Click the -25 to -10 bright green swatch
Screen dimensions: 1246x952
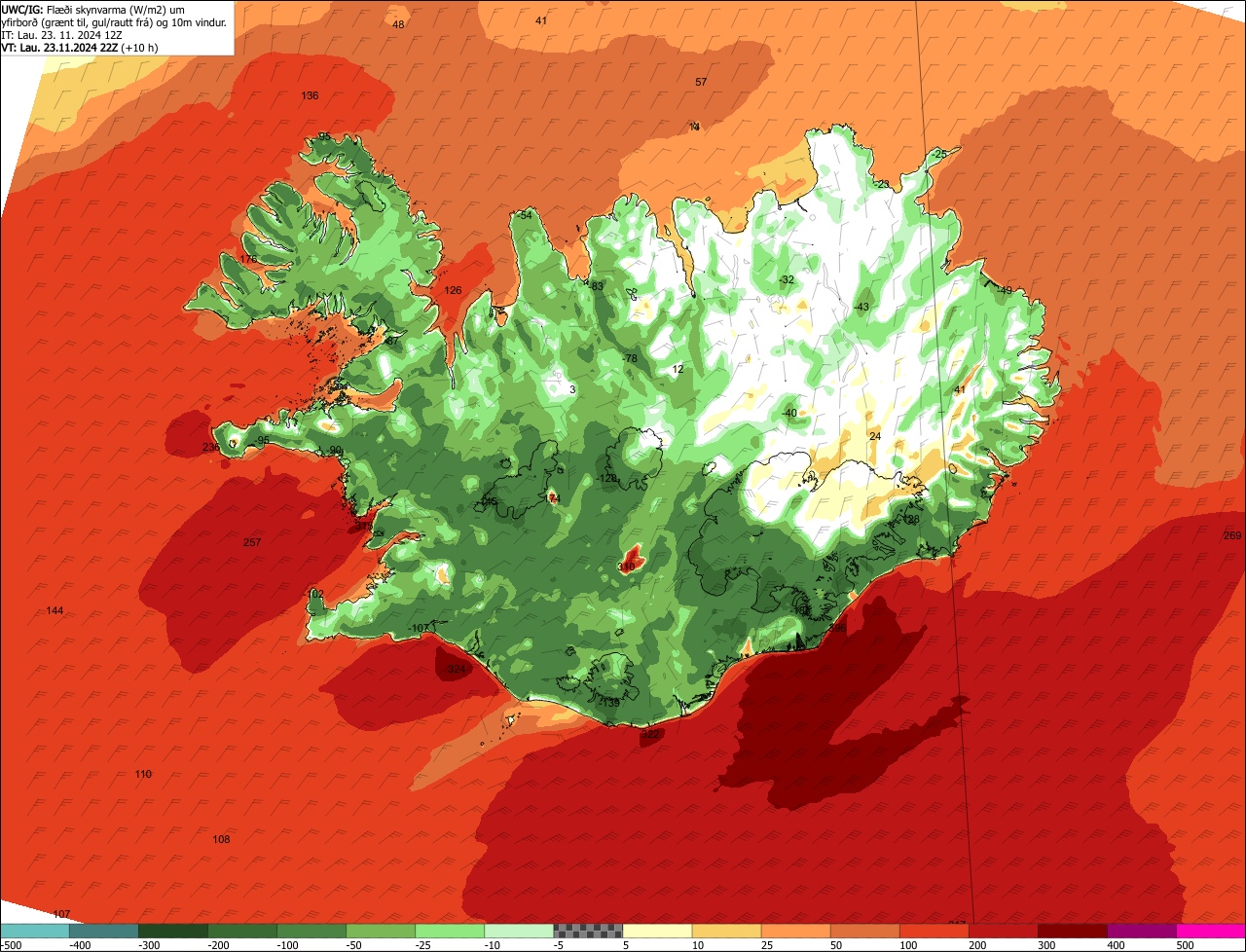tap(449, 931)
